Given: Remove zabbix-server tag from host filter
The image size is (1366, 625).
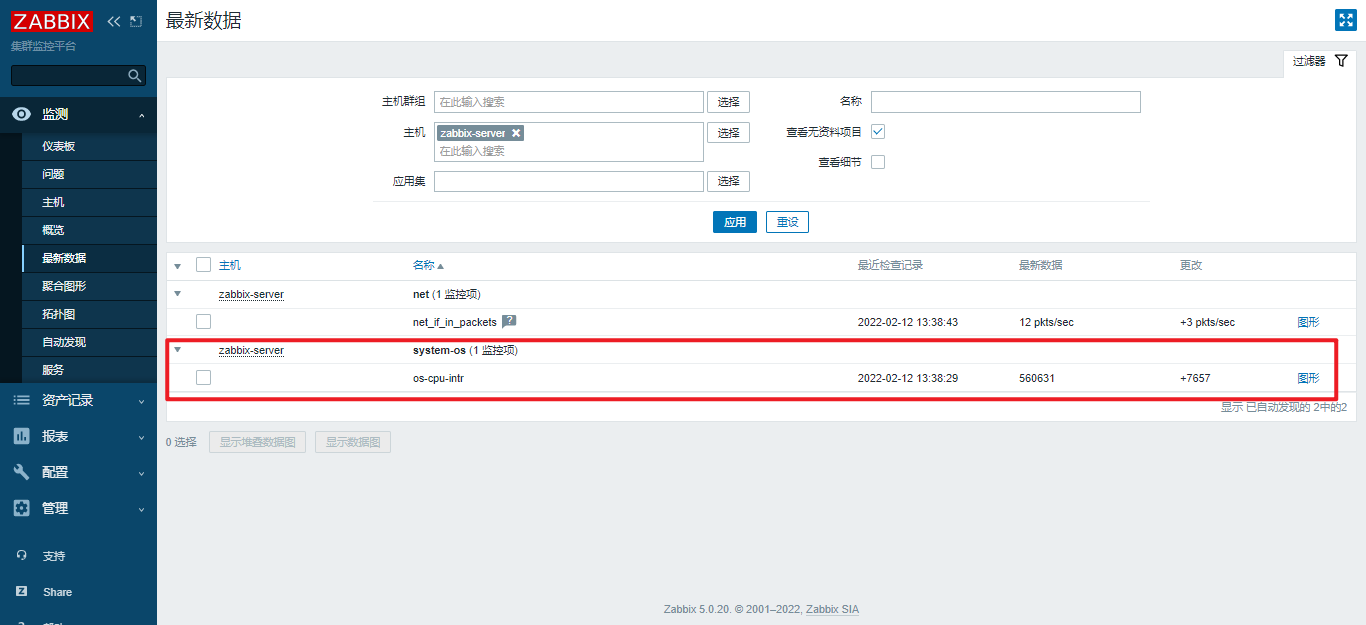Looking at the screenshot, I should [516, 133].
